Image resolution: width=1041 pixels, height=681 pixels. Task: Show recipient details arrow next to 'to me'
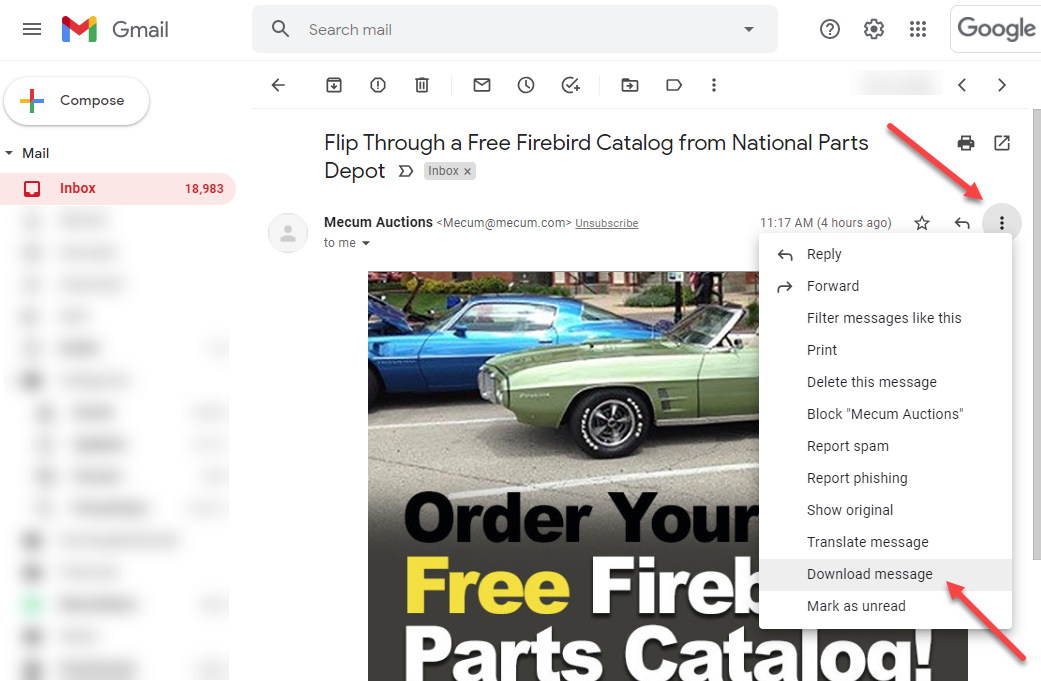tap(366, 244)
